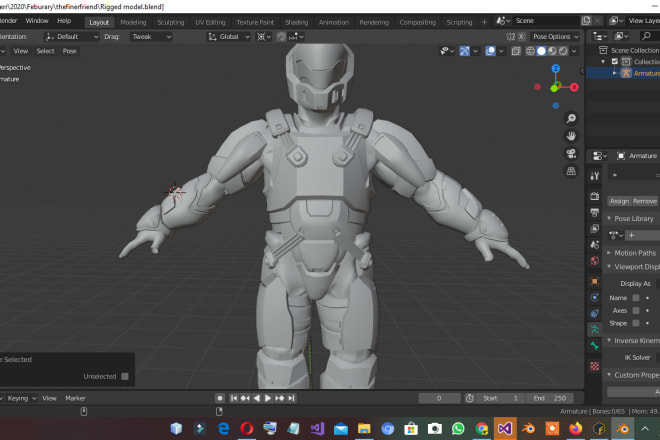
Task: Open the Scene properties tab
Action: pyautogui.click(x=594, y=245)
